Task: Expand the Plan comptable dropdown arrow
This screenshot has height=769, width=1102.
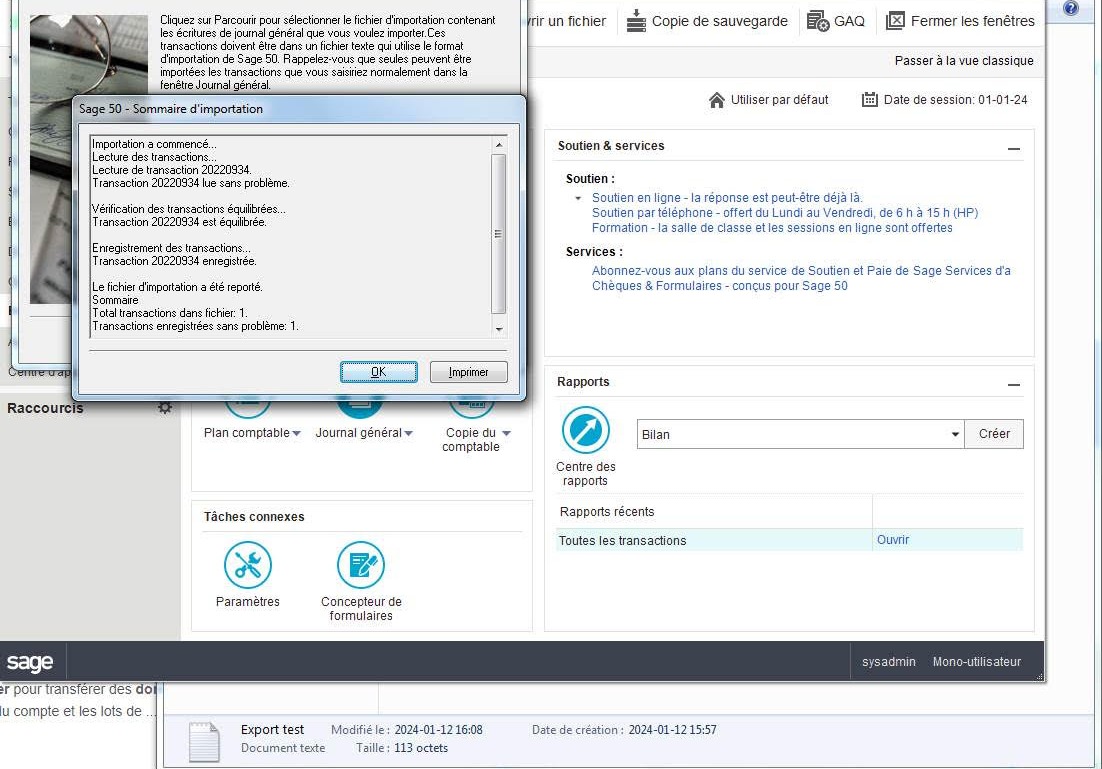Action: (x=297, y=434)
